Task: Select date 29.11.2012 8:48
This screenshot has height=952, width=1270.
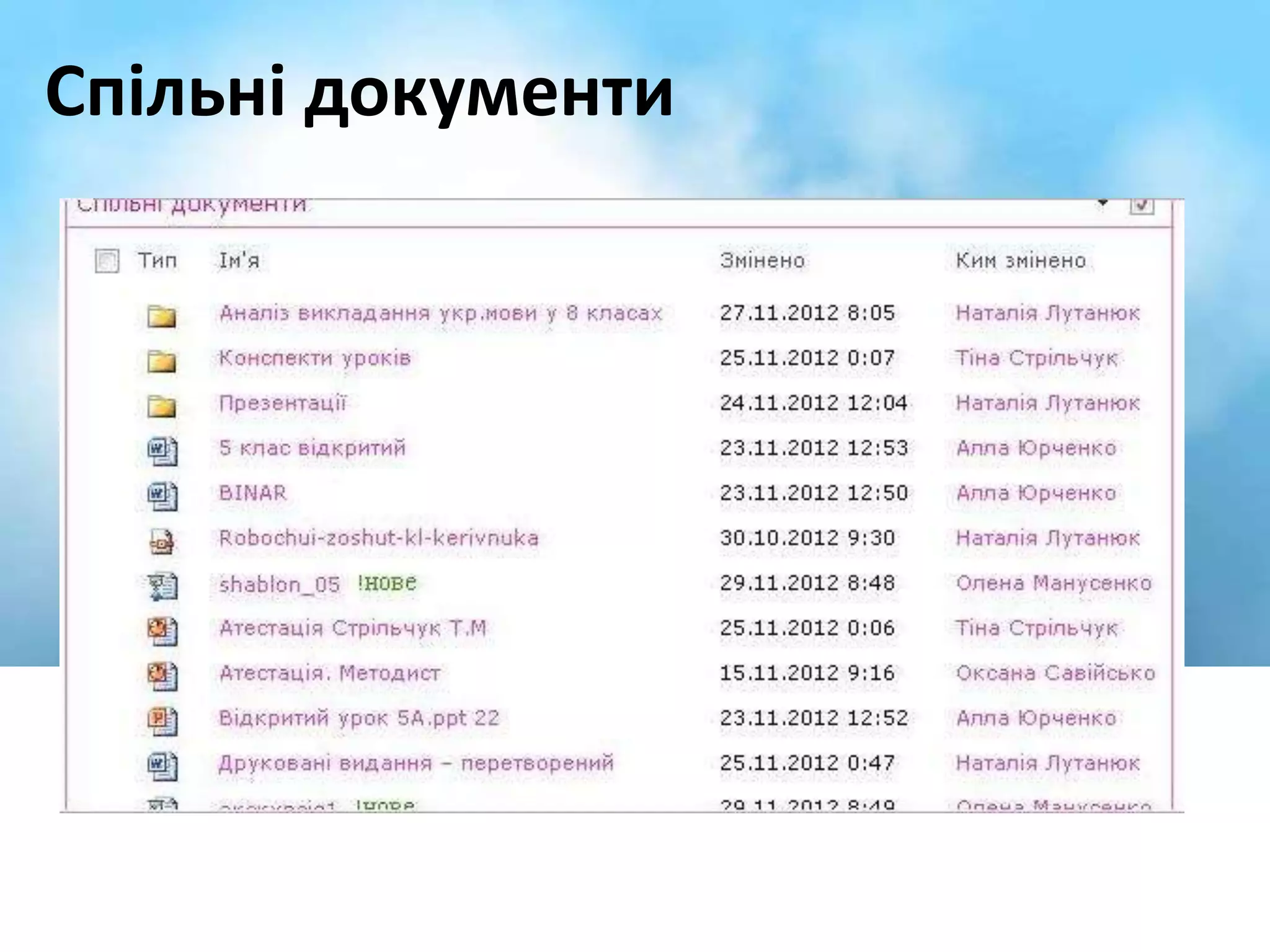Action: pos(807,583)
